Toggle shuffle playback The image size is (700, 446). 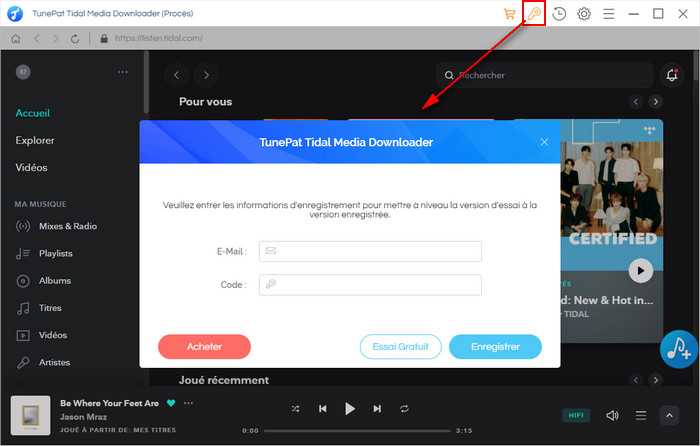pos(295,409)
